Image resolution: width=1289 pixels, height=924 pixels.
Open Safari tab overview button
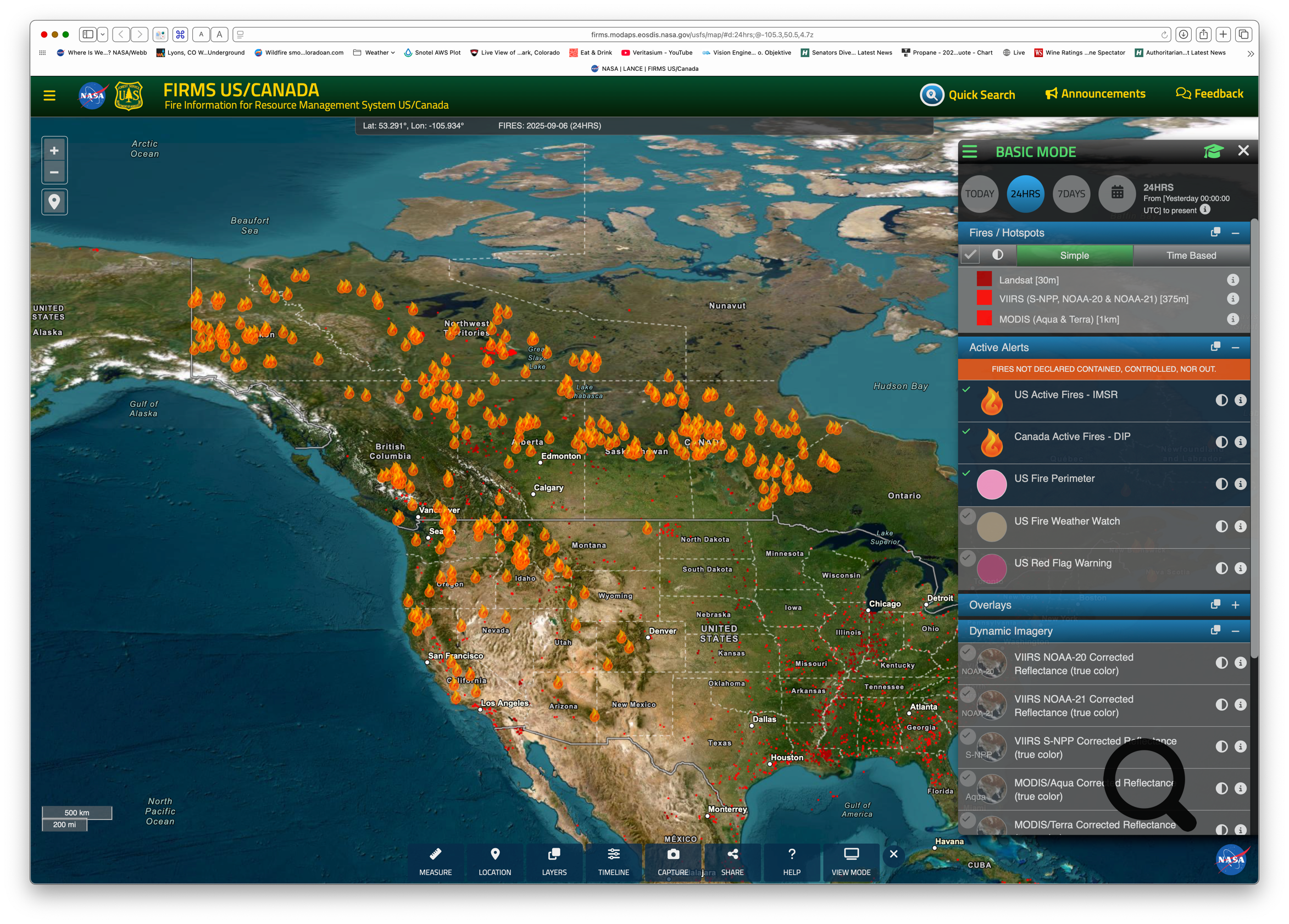1243,35
